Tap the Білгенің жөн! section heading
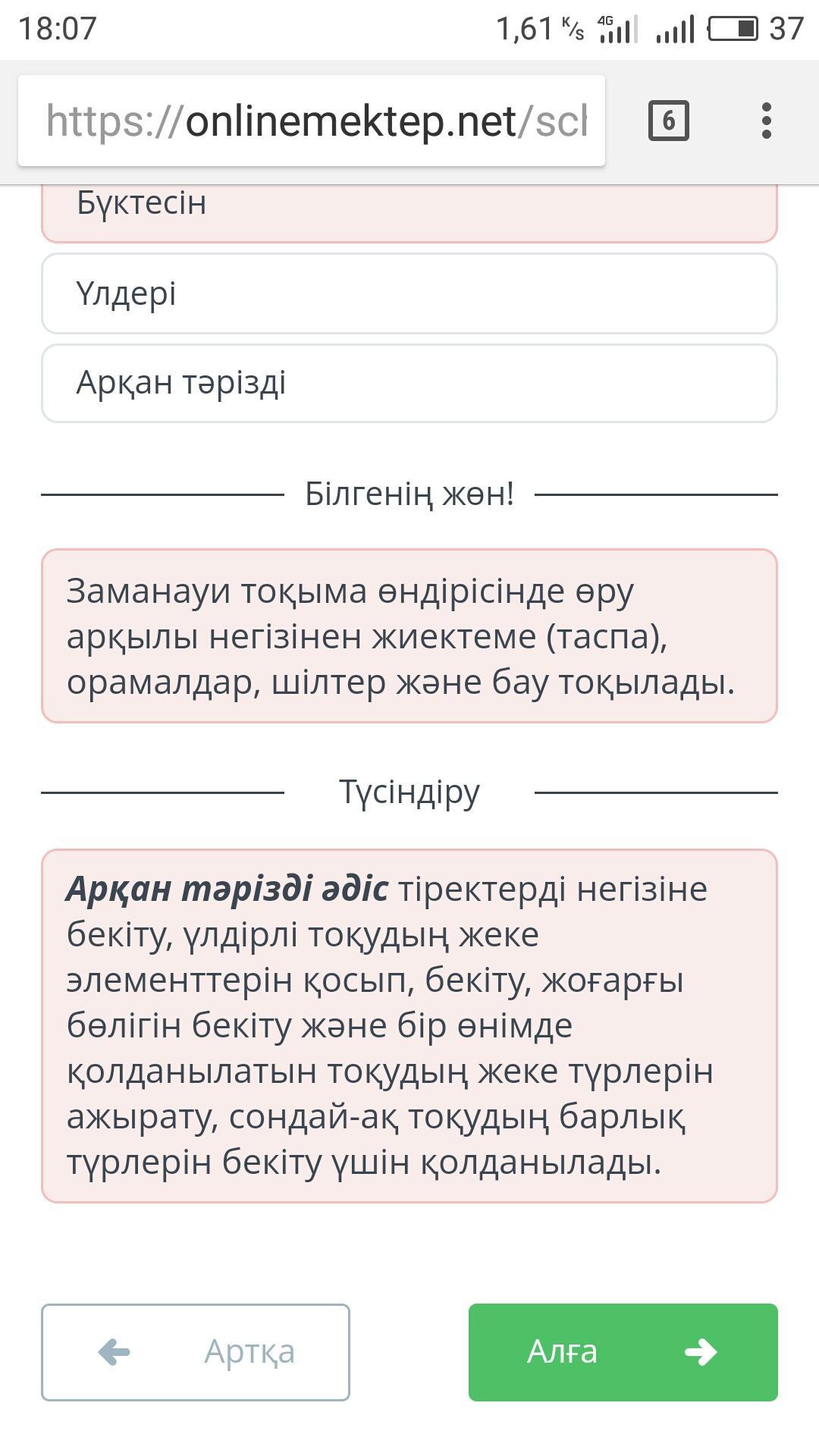The height and width of the screenshot is (1456, 819). pyautogui.click(x=409, y=494)
